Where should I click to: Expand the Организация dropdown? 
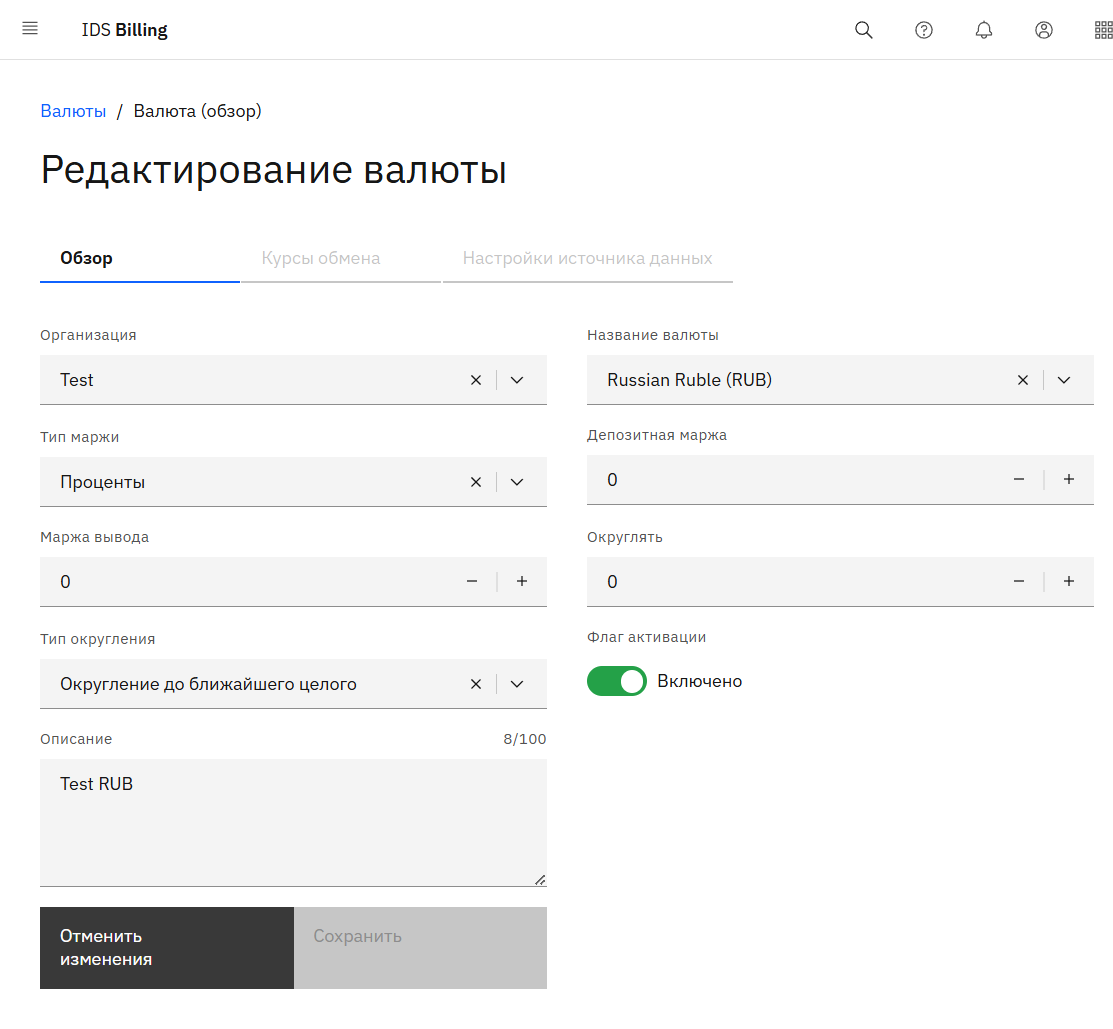coord(517,380)
